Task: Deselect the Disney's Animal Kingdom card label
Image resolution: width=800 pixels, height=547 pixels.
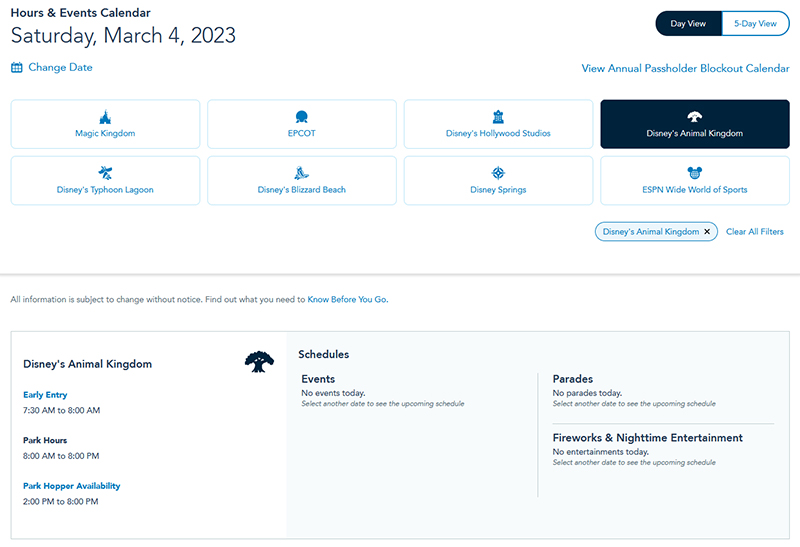Action: (x=694, y=133)
